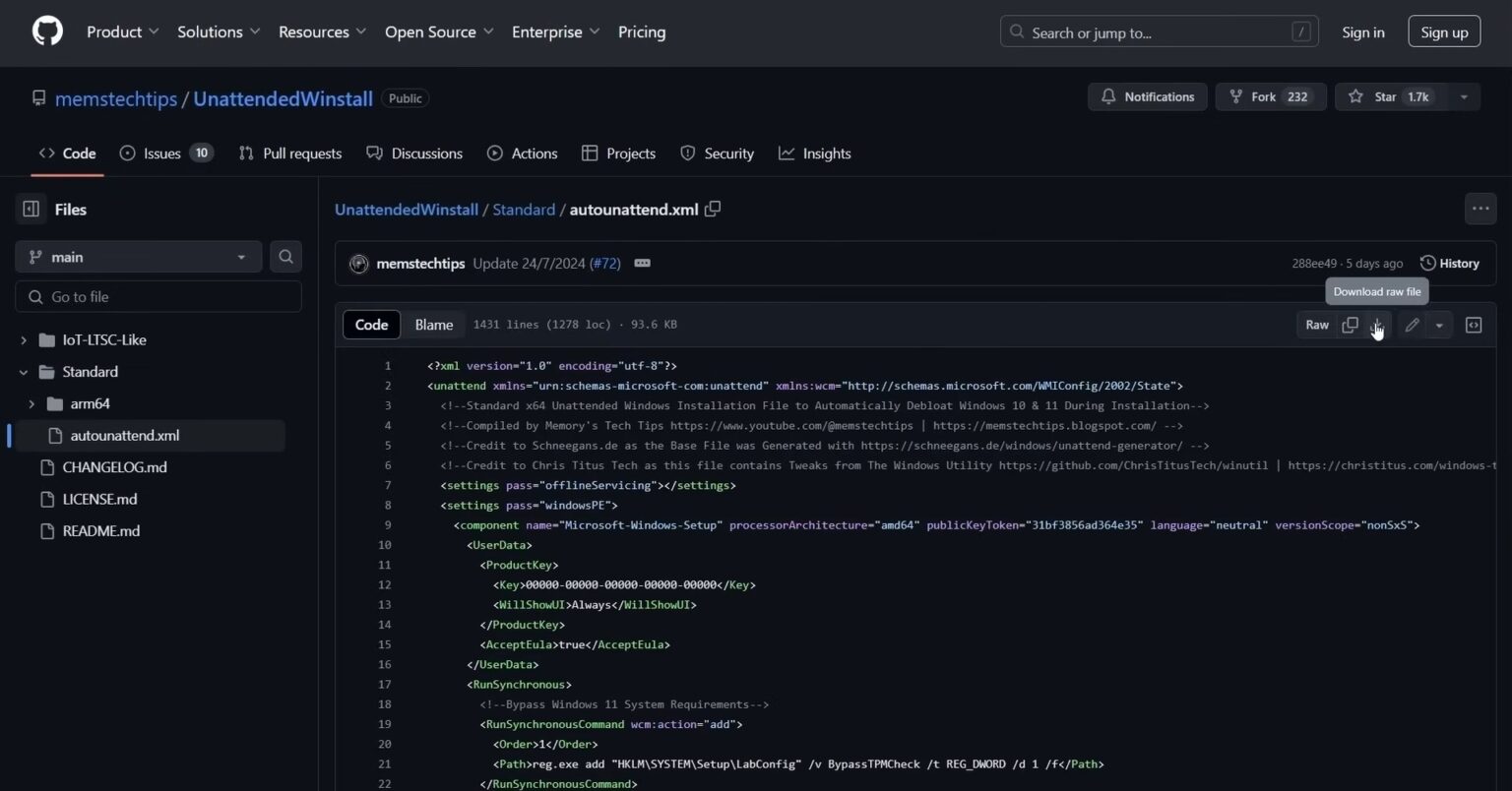Click the Go to file input
This screenshot has width=1512, height=791.
click(x=157, y=296)
